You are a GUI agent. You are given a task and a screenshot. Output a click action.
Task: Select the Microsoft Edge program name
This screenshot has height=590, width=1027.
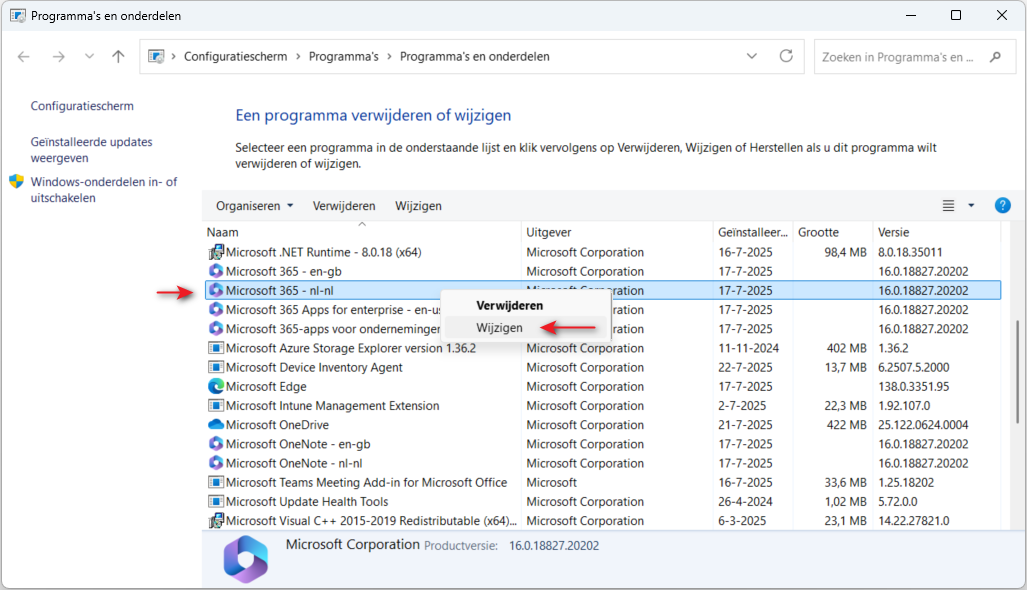(x=266, y=386)
